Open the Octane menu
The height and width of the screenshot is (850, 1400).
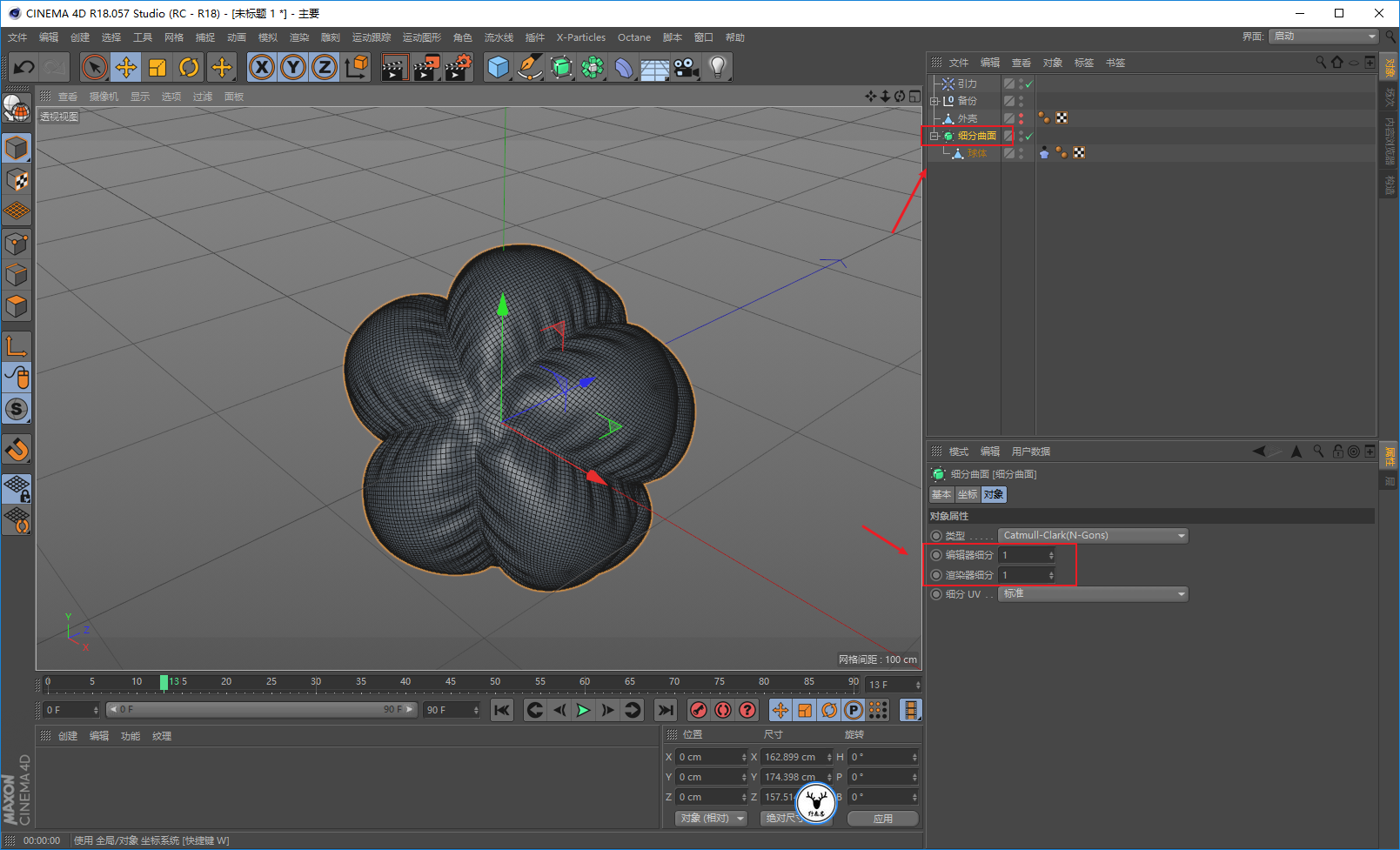tap(634, 37)
